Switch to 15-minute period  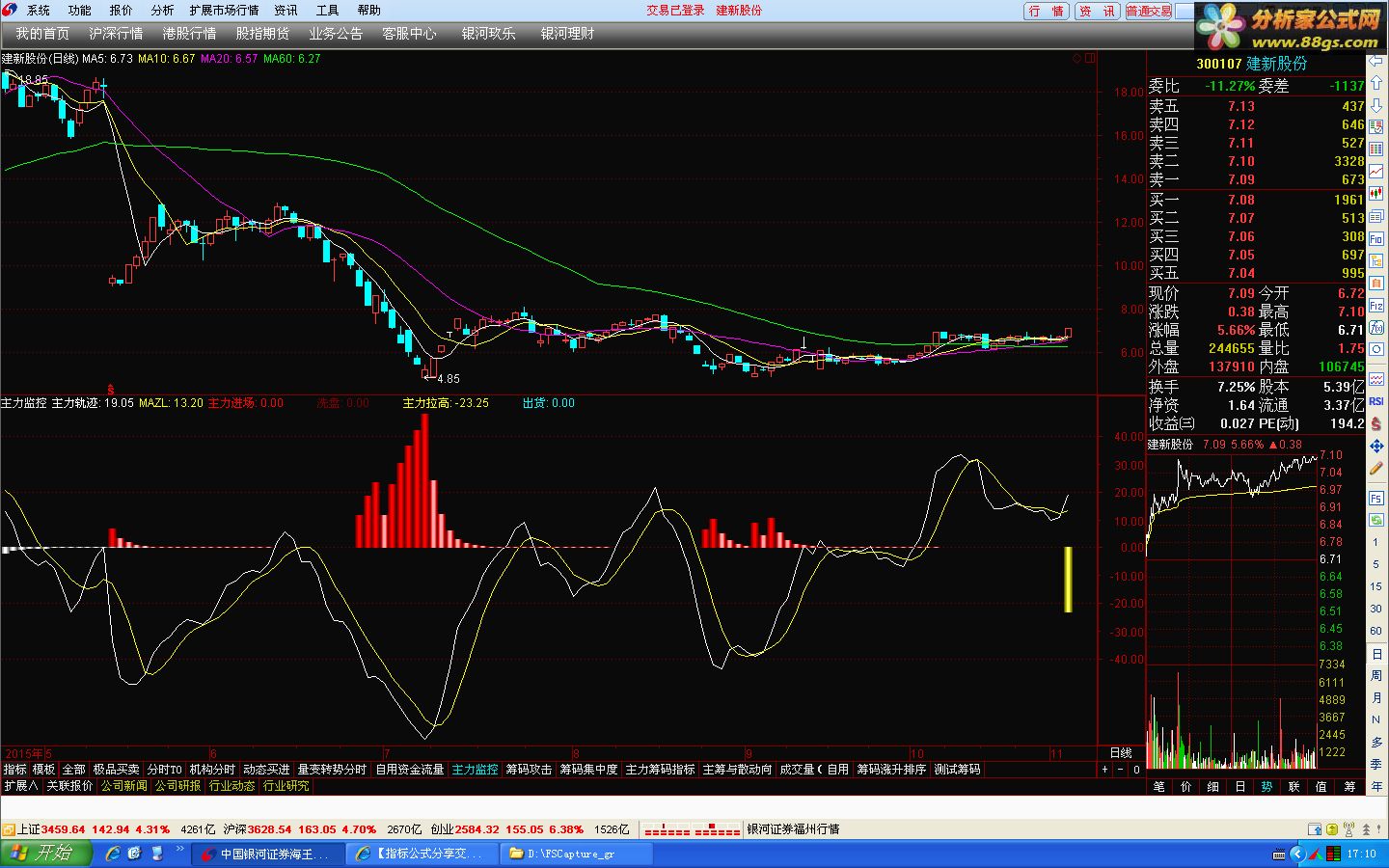coord(1376,586)
